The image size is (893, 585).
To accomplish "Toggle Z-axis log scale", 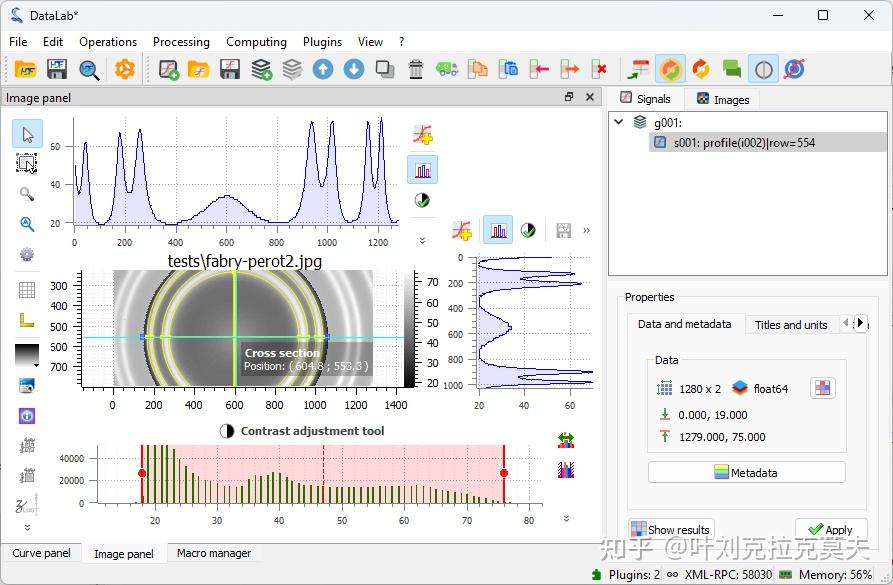I will coord(27,505).
